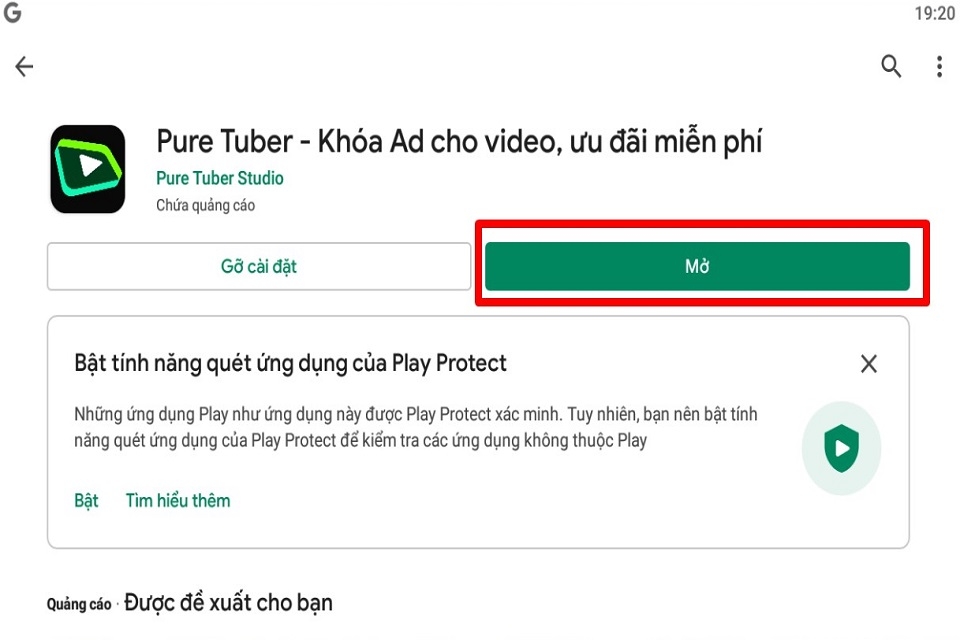Image resolution: width=960 pixels, height=640 pixels.
Task: Click Bật to enable Play Protect scanning
Action: click(87, 500)
